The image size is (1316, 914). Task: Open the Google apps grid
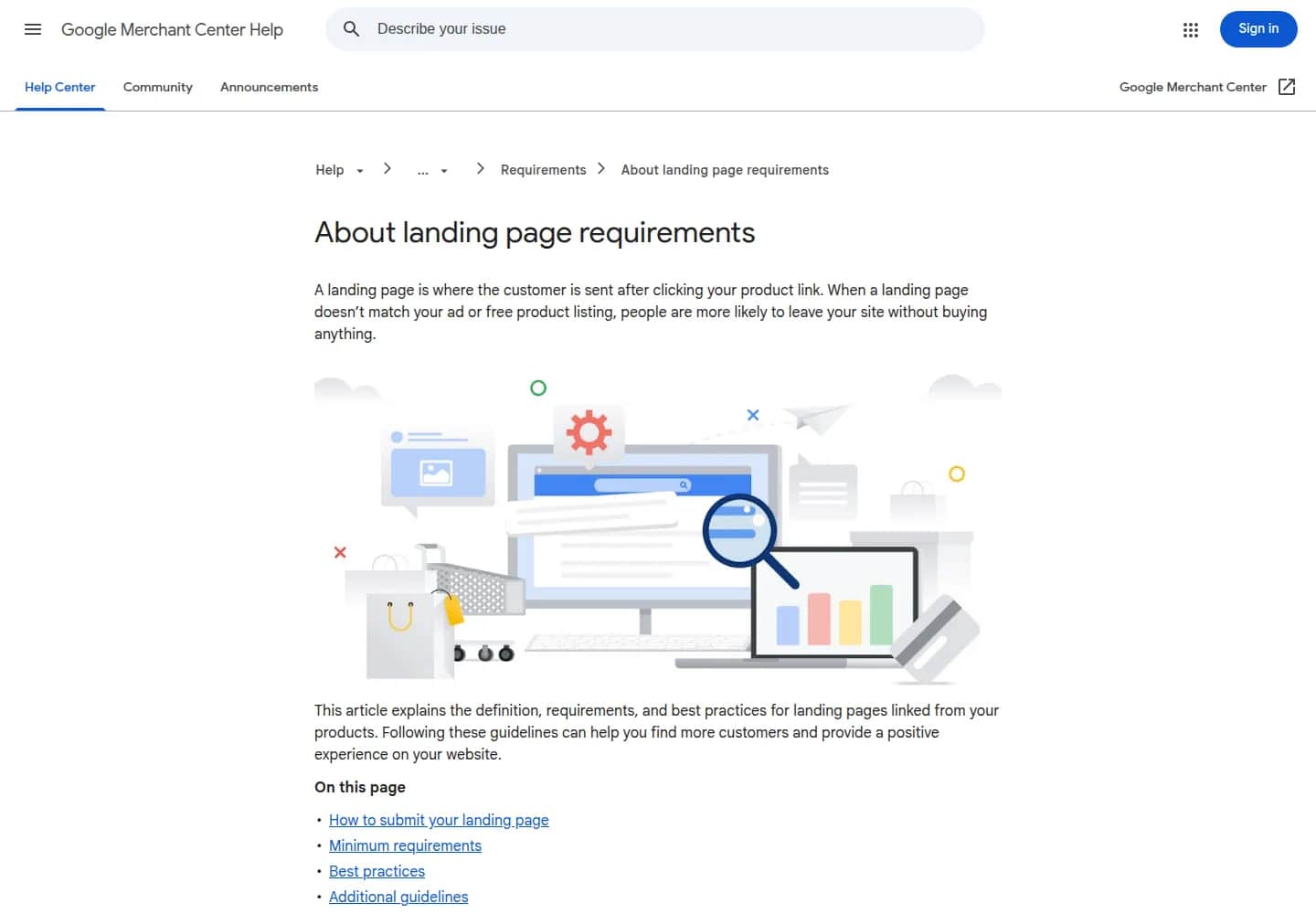pyautogui.click(x=1190, y=29)
